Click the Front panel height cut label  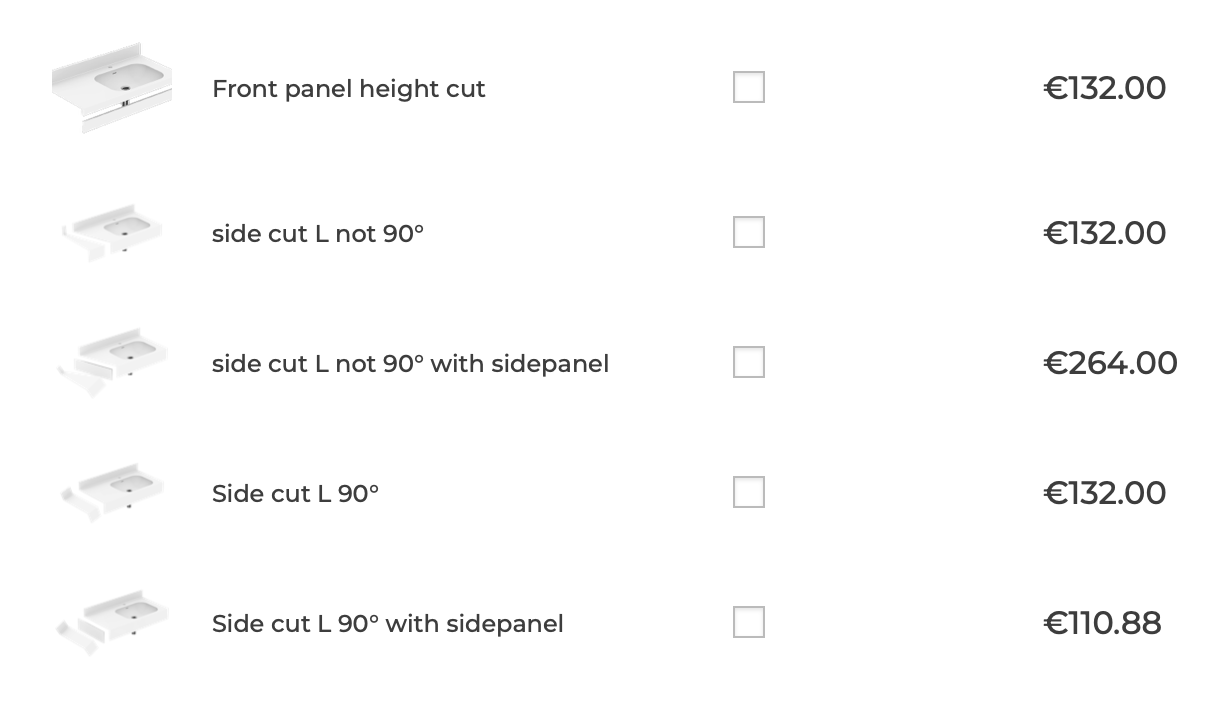point(348,89)
